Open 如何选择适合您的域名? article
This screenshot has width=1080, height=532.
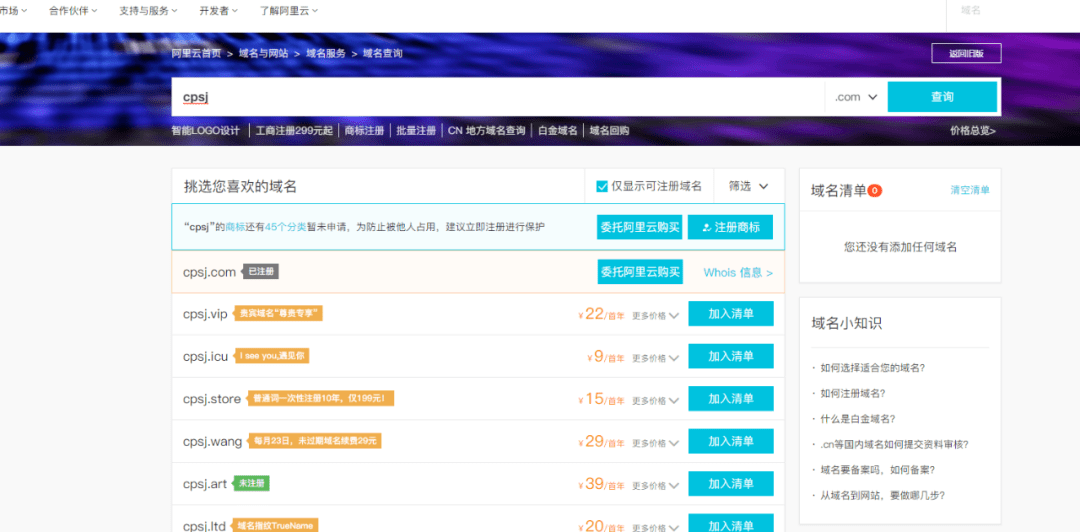[x=873, y=368]
